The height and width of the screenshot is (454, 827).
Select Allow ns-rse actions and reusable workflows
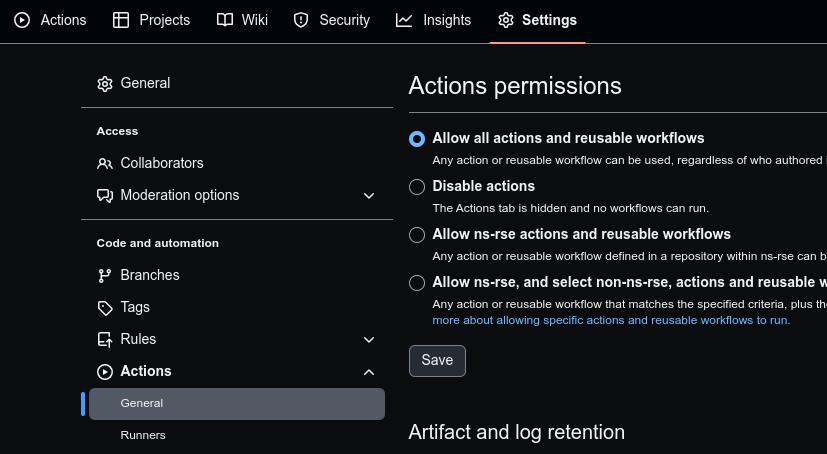[417, 235]
